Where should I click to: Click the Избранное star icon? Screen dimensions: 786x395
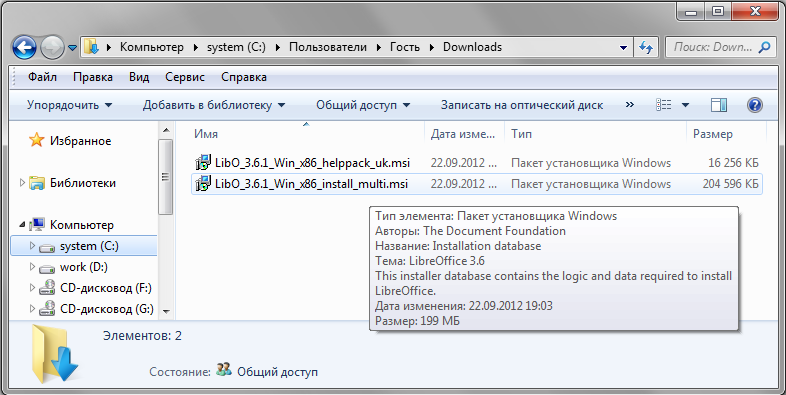coord(37,140)
